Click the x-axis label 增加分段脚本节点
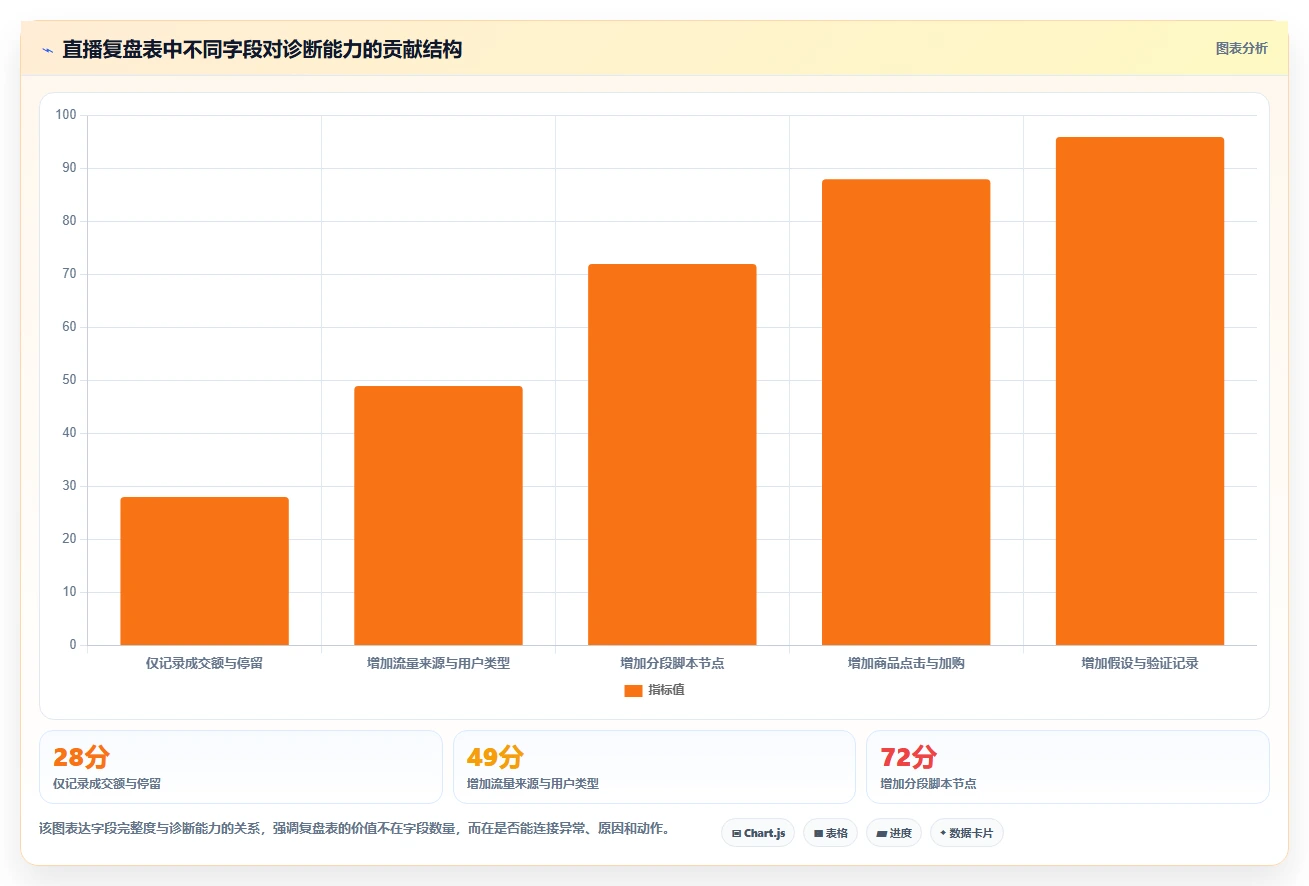1309x886 pixels. tap(672, 663)
